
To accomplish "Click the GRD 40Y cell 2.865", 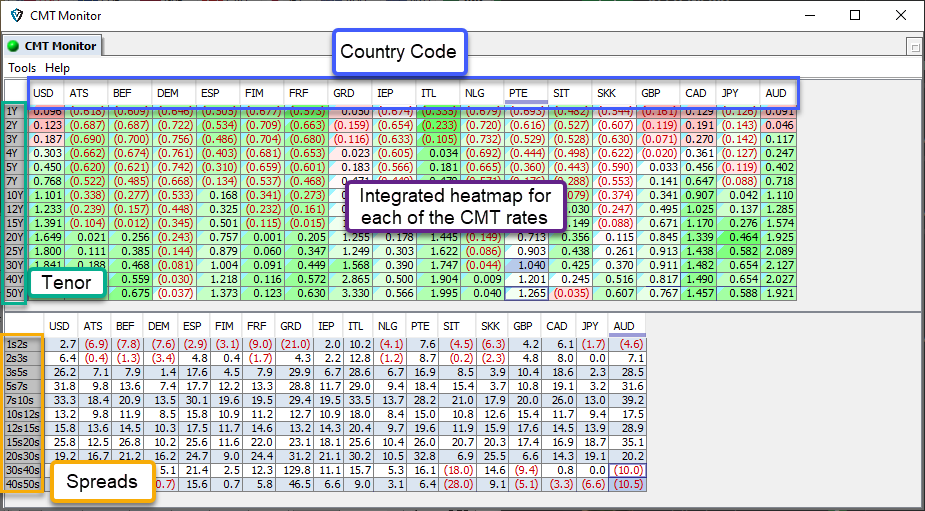I will [350, 279].
